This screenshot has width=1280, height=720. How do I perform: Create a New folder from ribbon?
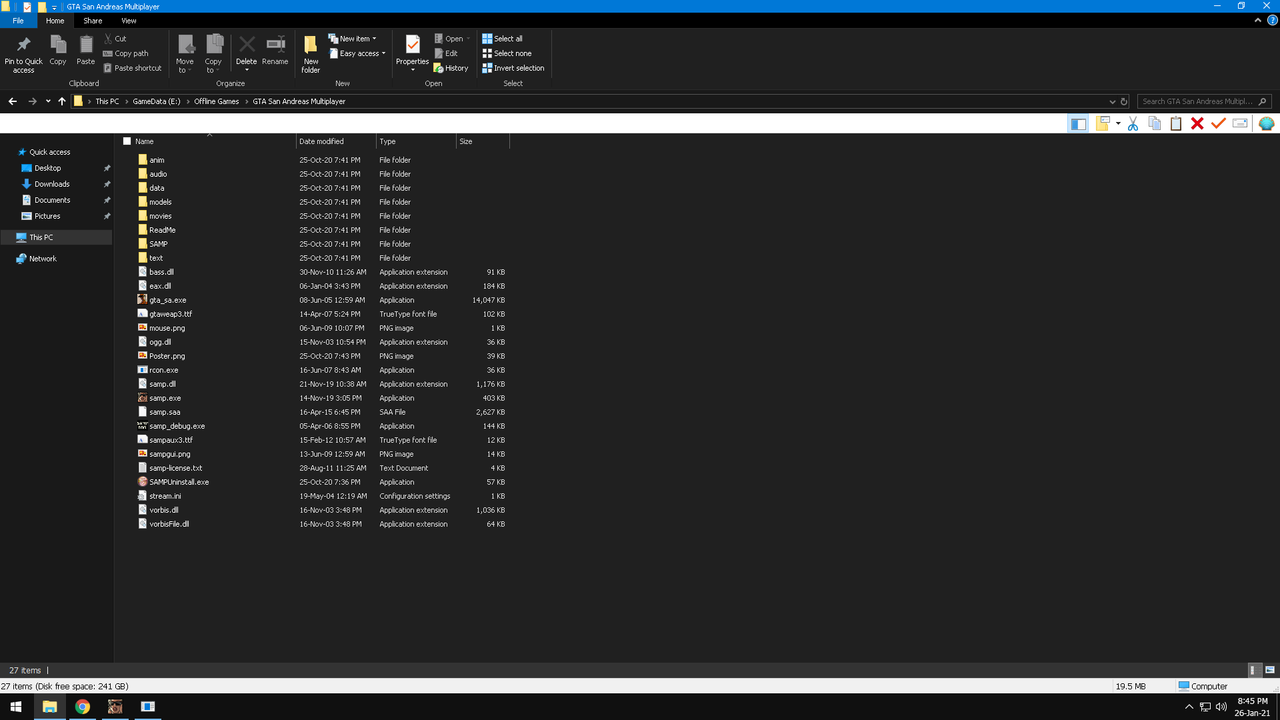click(311, 54)
